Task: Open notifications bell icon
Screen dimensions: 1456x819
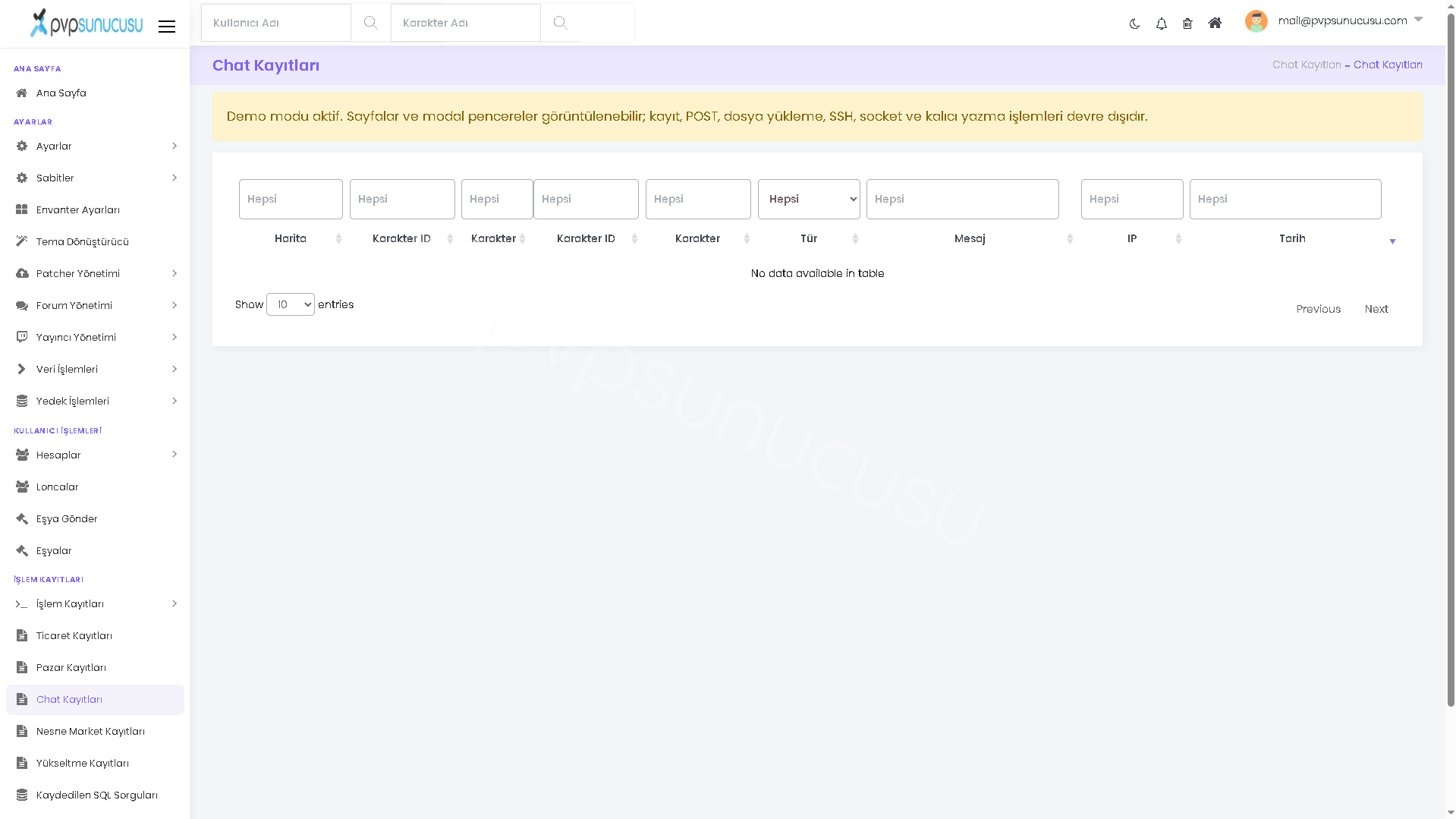Action: 1161,24
